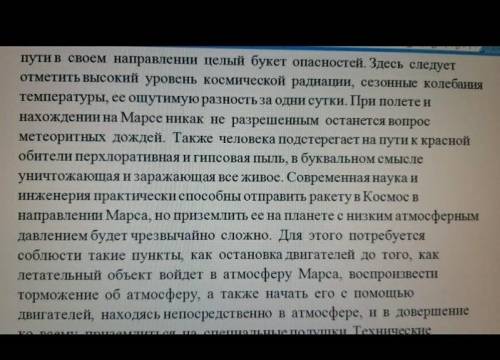Click the word "вопрос"
Screen dimensions: 500x360
point(409,122)
